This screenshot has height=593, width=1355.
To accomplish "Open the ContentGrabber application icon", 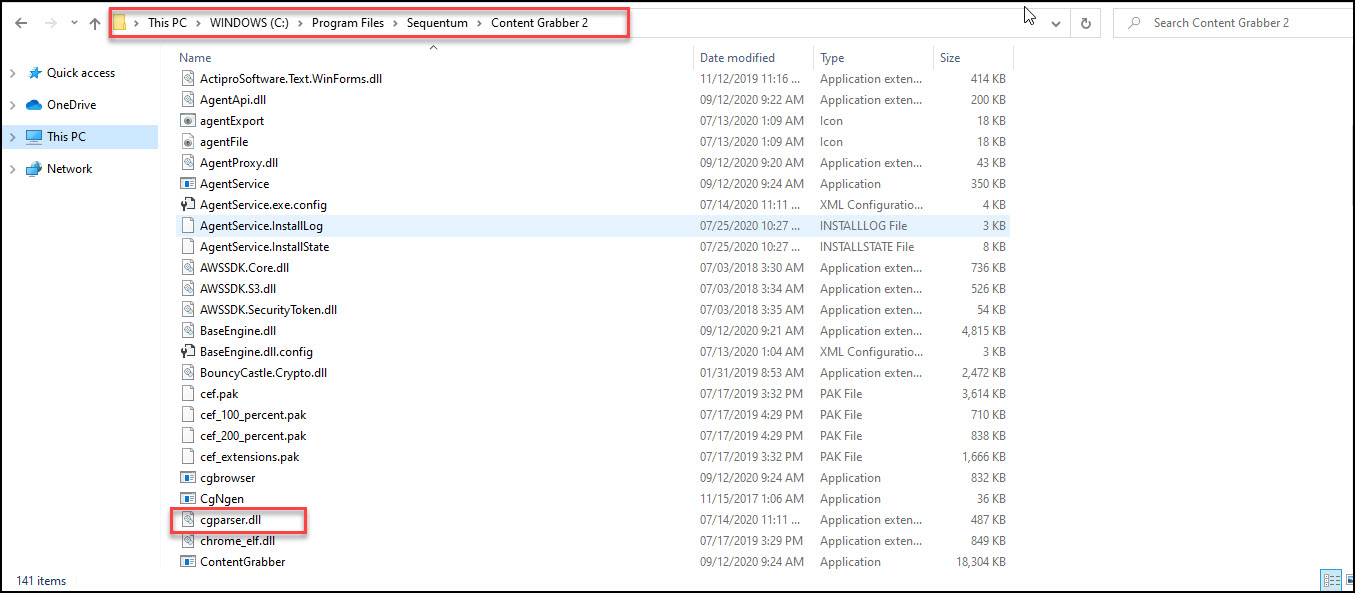I will [x=187, y=562].
